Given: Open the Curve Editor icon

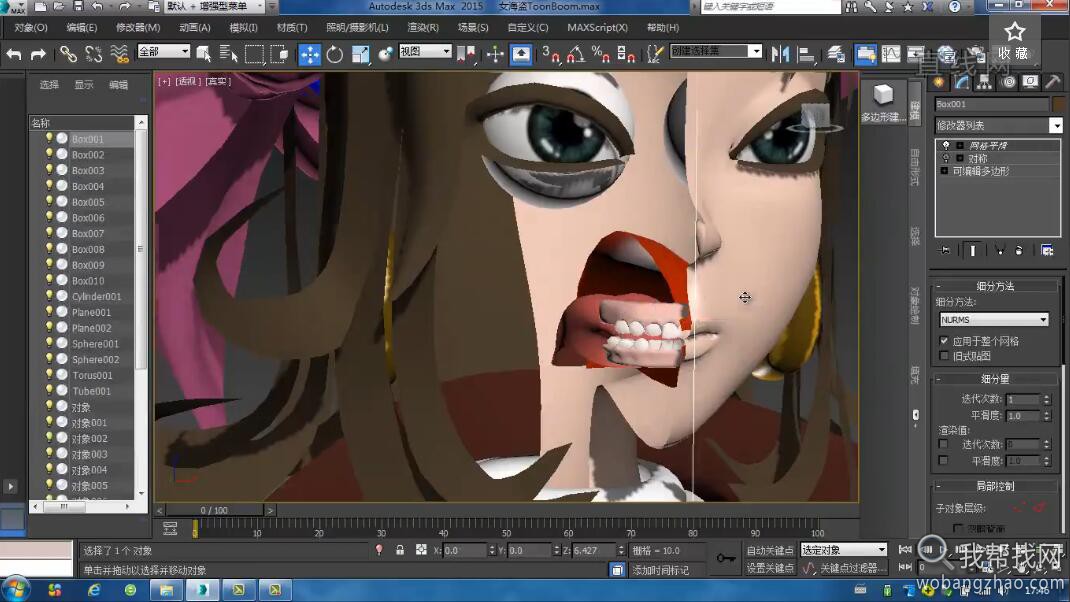Looking at the screenshot, I should coord(891,54).
